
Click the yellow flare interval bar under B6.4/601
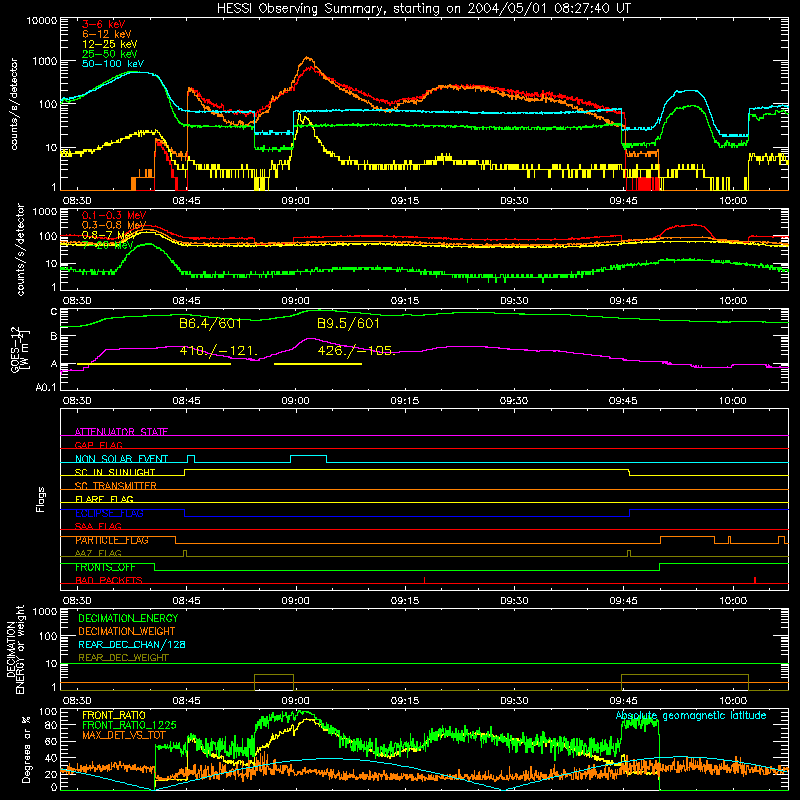tap(154, 364)
